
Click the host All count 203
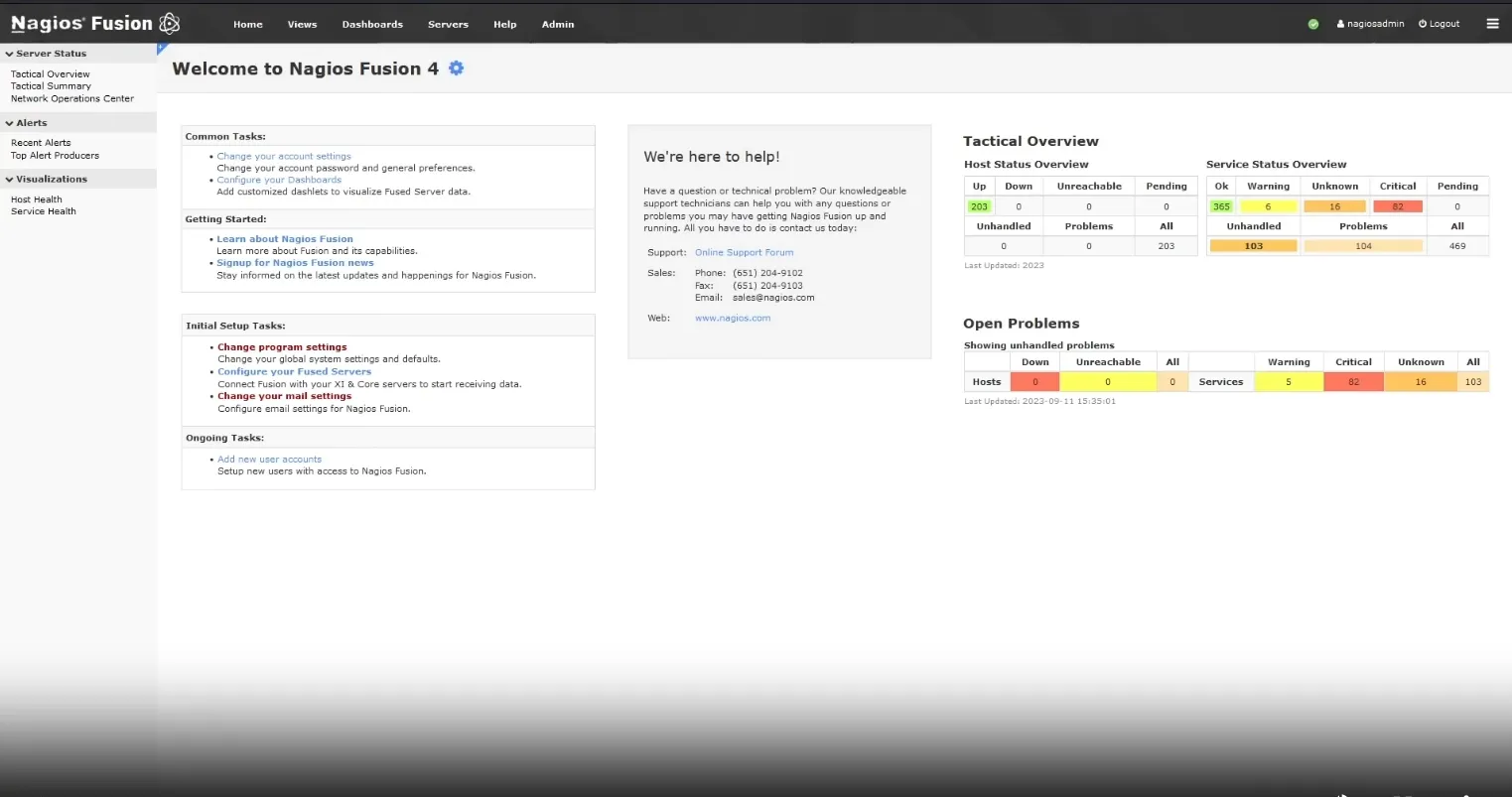[1166, 246]
